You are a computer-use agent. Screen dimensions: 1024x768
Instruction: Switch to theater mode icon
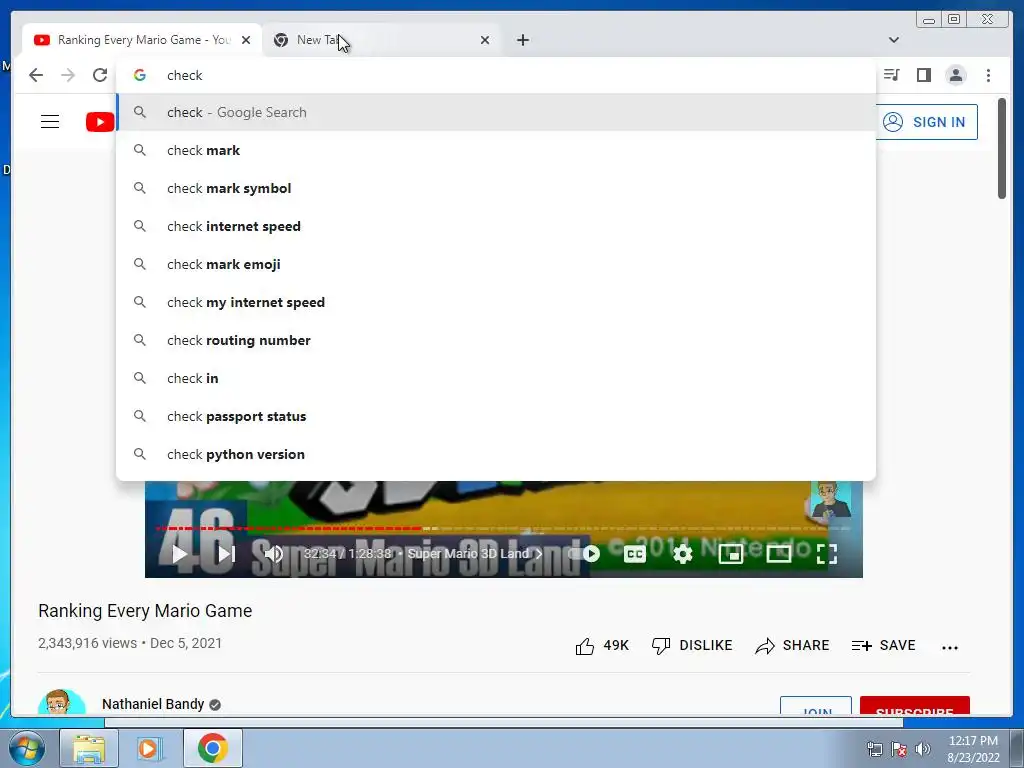pyautogui.click(x=778, y=554)
